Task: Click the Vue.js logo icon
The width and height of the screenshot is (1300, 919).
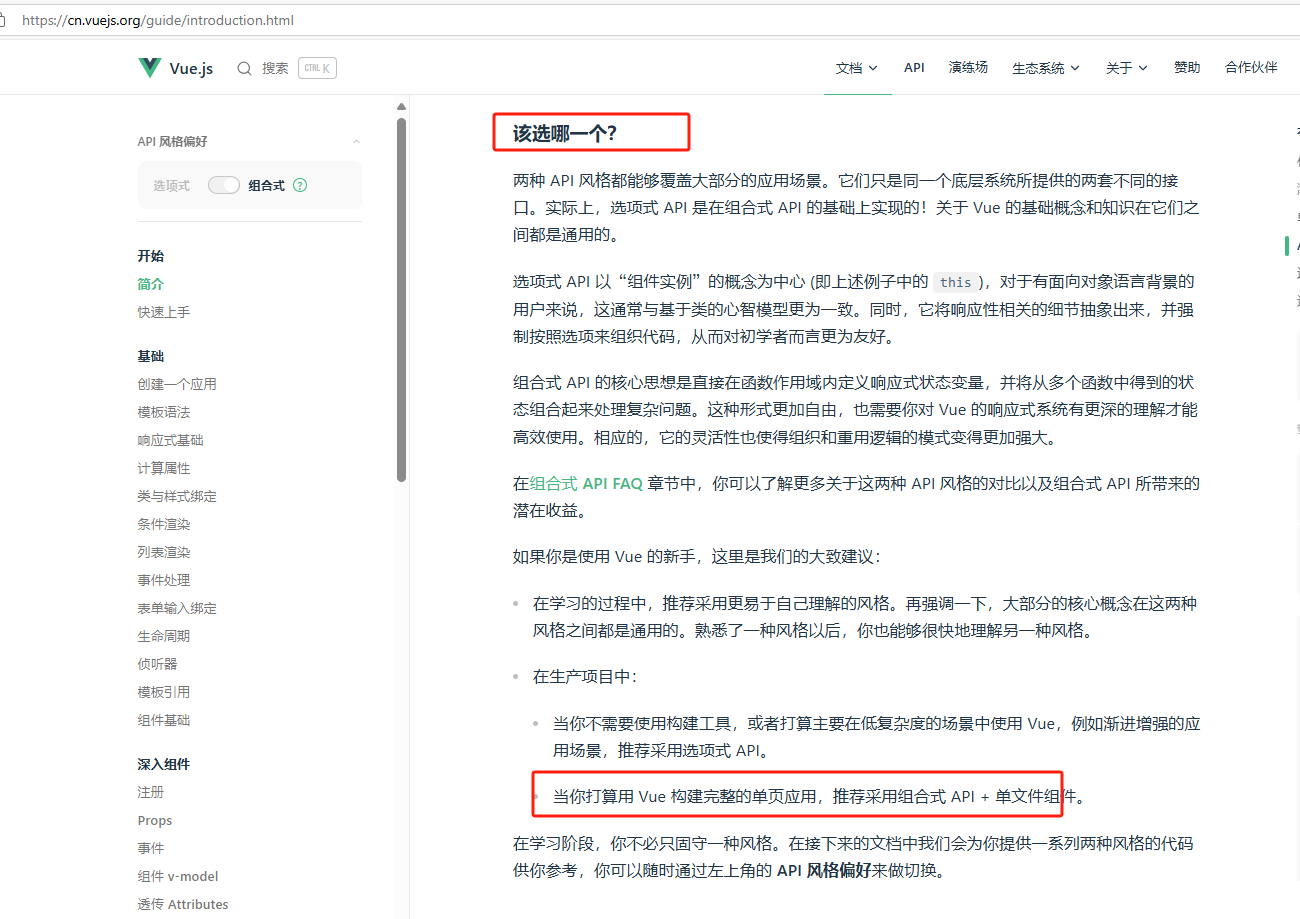Action: (148, 67)
